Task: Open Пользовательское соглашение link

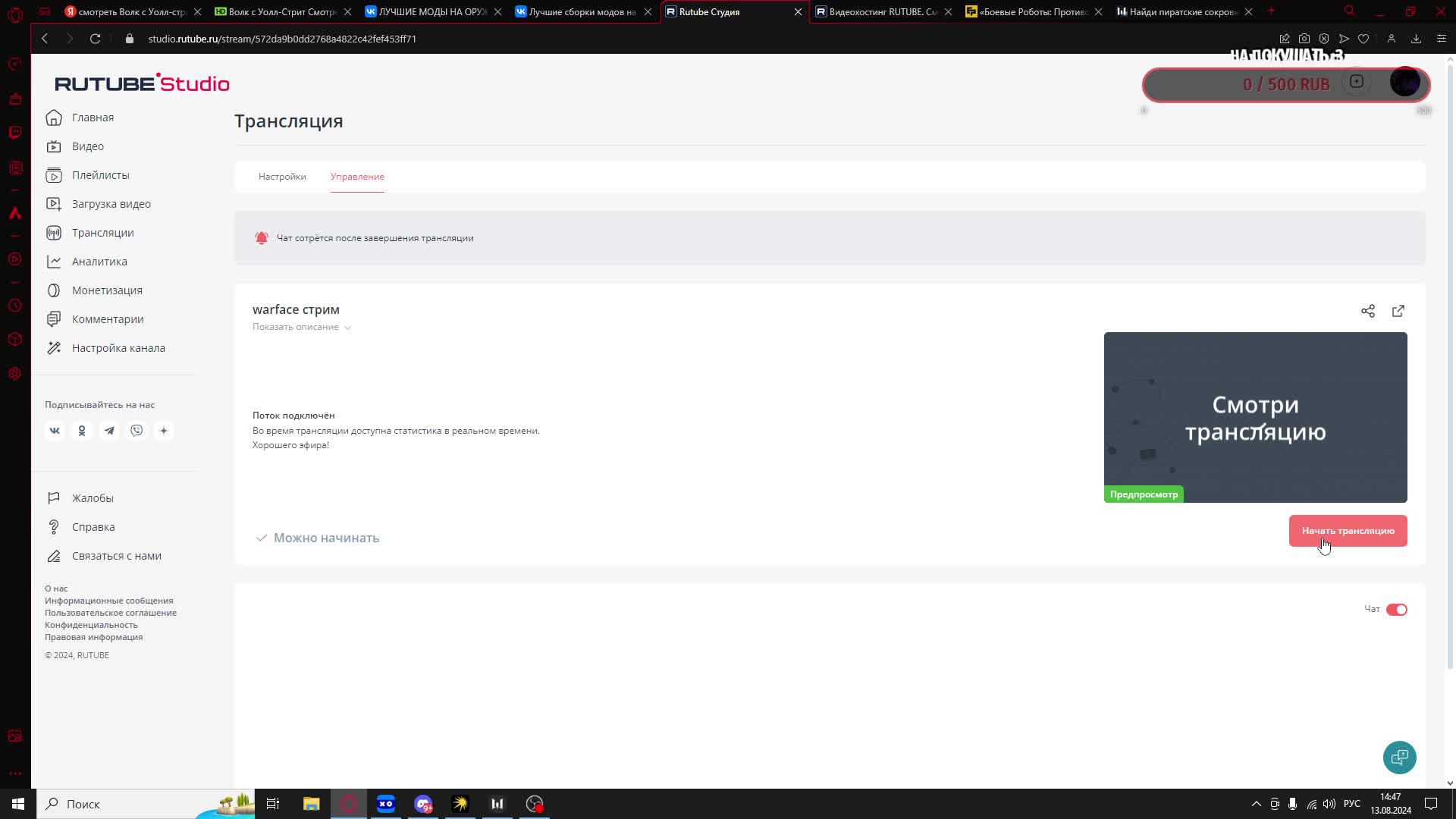Action: click(x=111, y=613)
